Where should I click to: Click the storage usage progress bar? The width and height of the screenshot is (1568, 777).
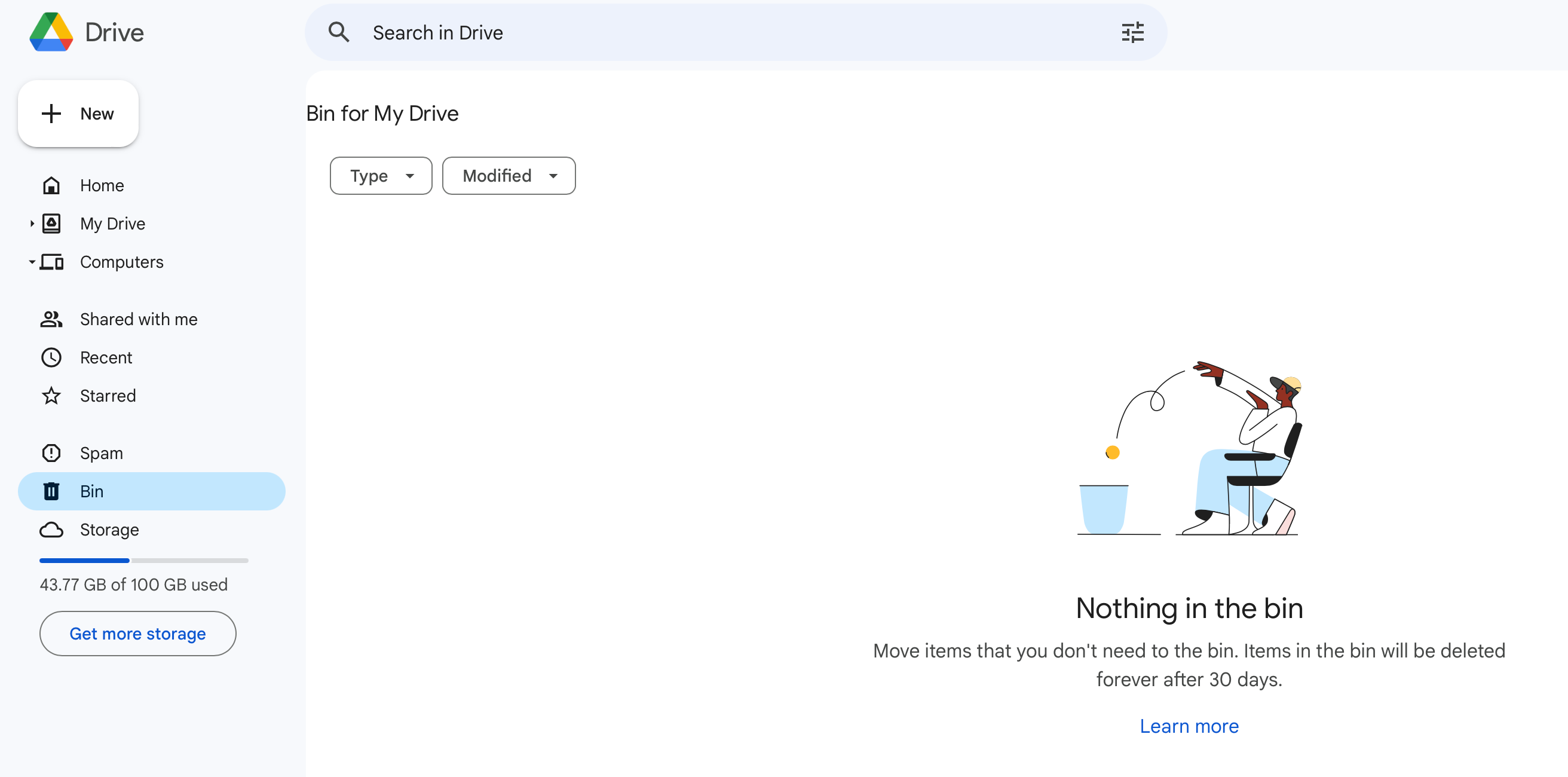click(x=143, y=560)
